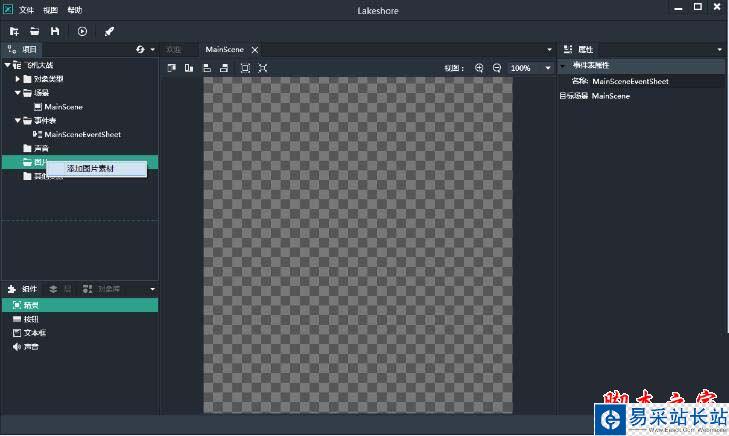Open the 视图 menu
This screenshot has width=729, height=436.
pos(50,10)
